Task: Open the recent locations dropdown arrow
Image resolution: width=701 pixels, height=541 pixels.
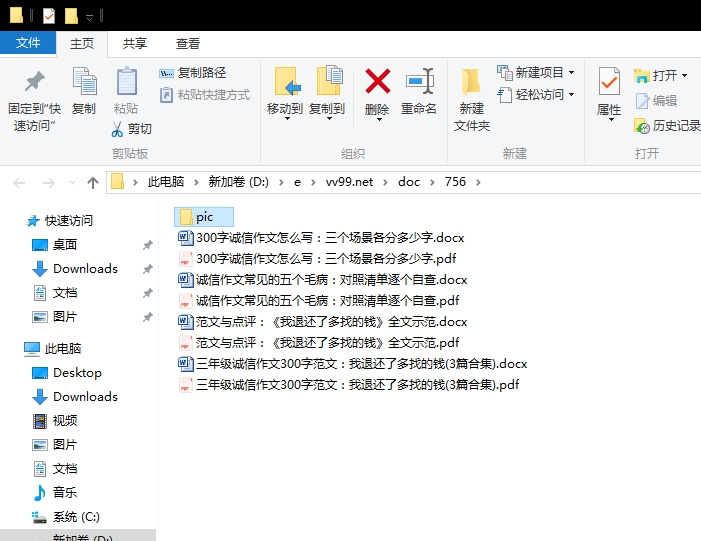Action: click(72, 182)
